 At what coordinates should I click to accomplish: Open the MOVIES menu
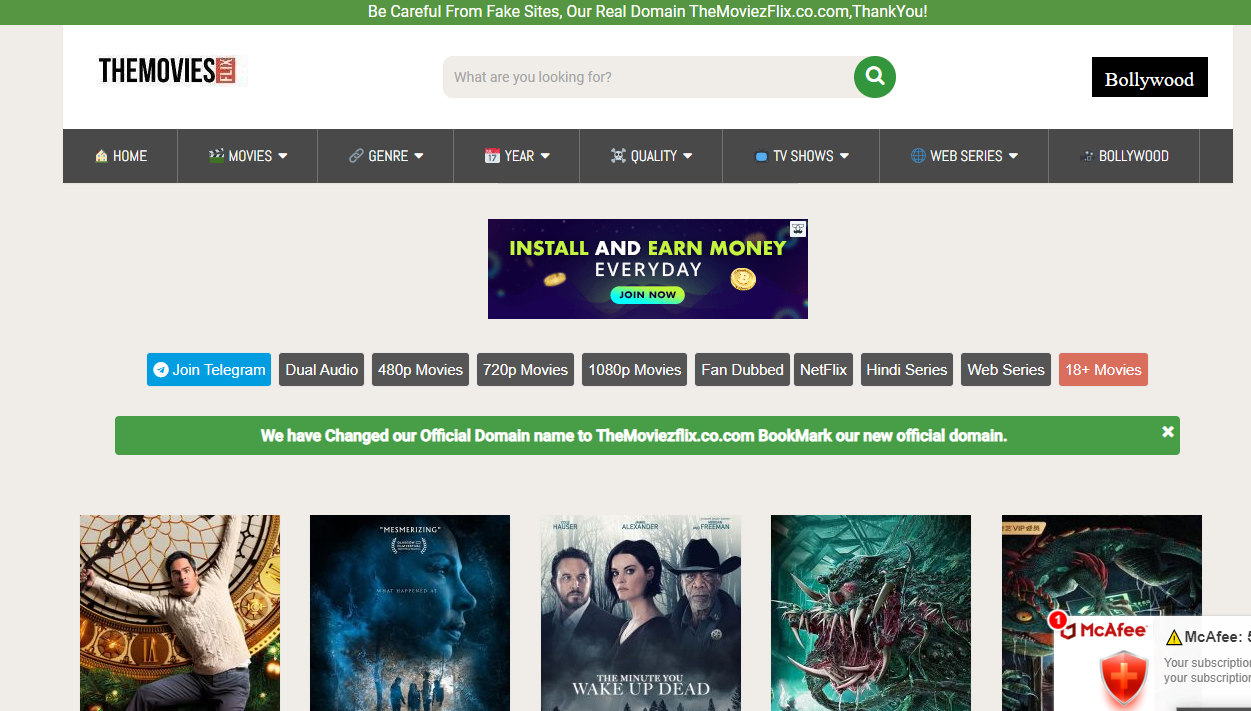pyautogui.click(x=248, y=156)
